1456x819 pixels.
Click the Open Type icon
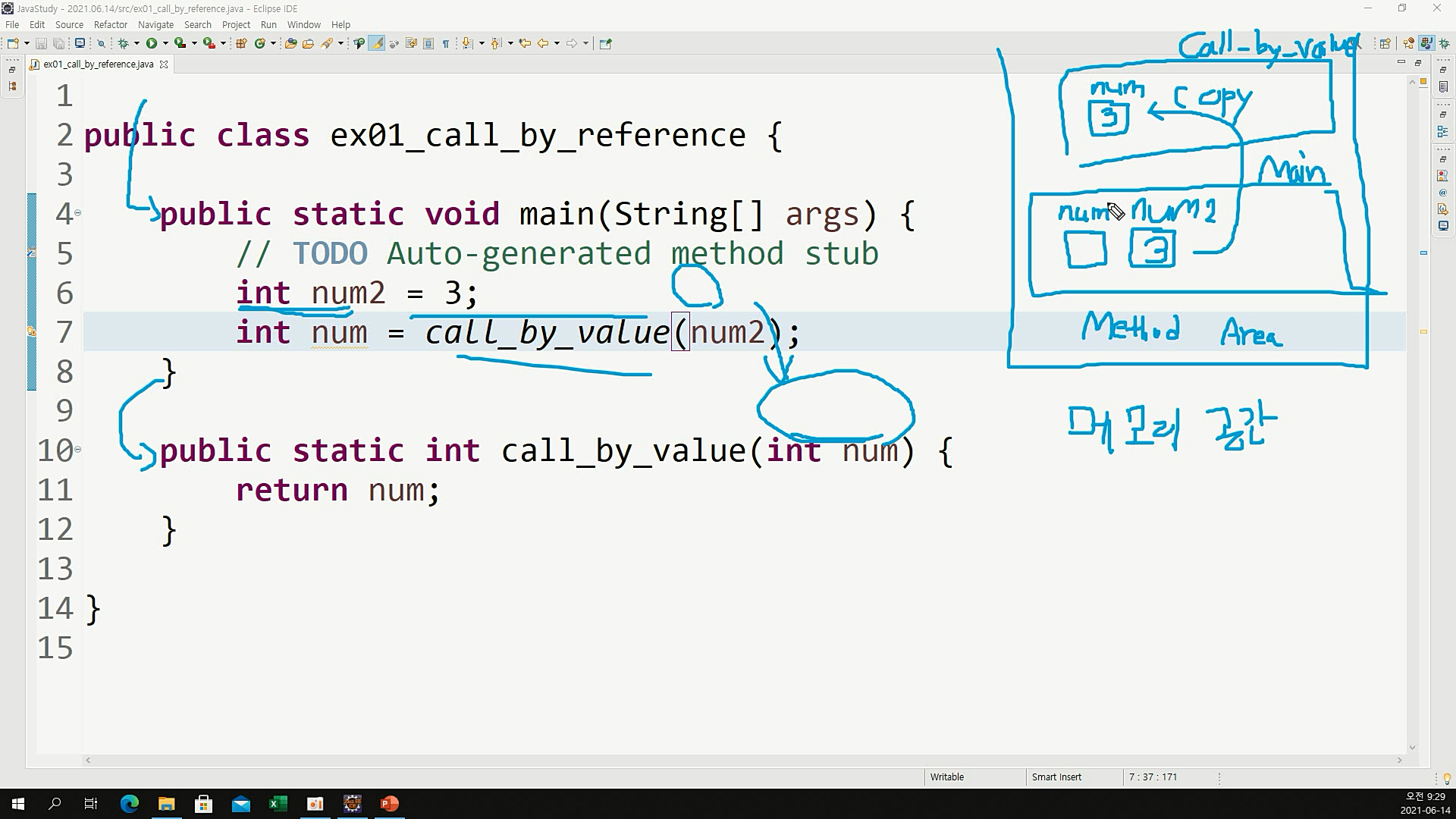290,43
